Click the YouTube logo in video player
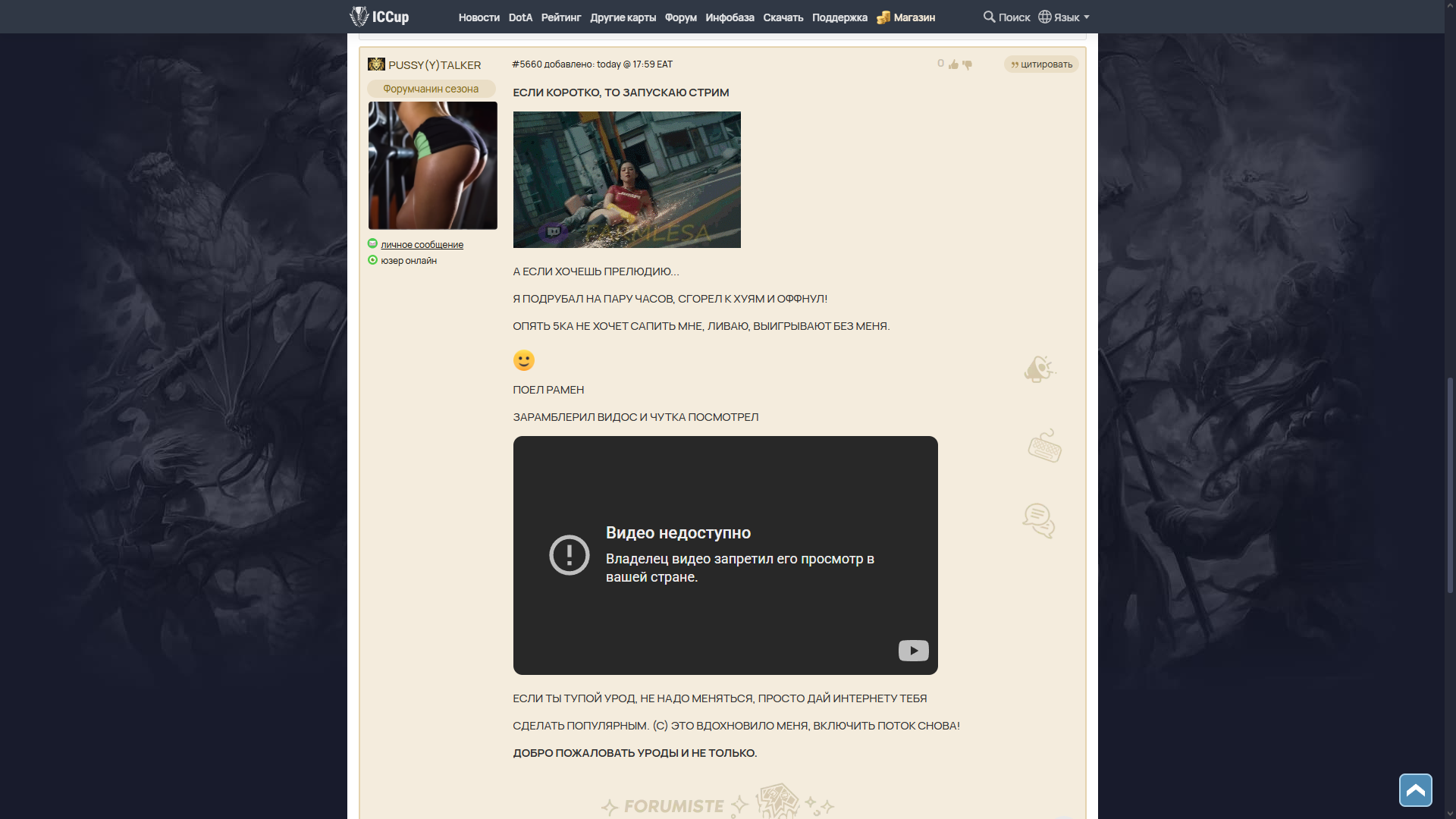The width and height of the screenshot is (1456, 819). coord(913,651)
